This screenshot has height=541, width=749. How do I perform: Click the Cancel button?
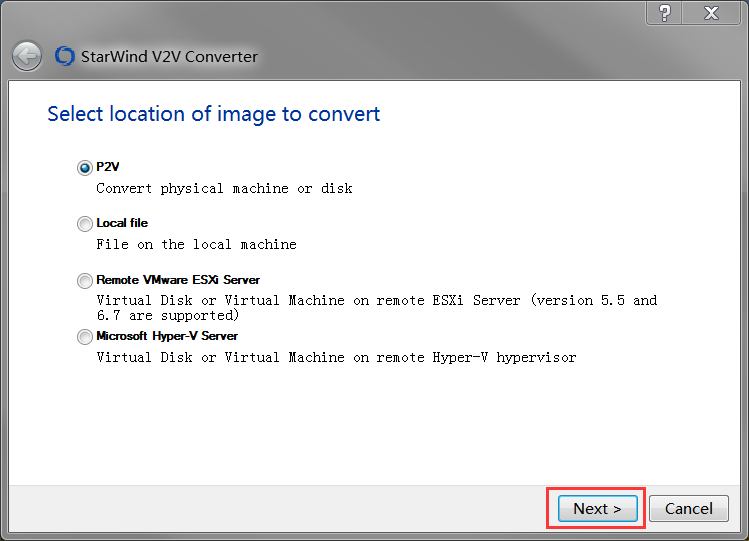tap(688, 509)
